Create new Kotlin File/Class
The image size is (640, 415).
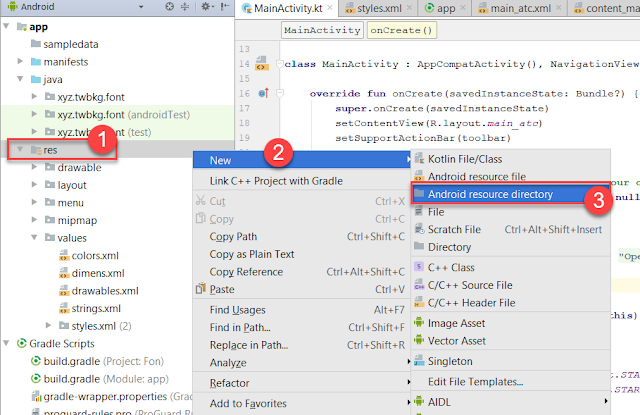coord(511,159)
